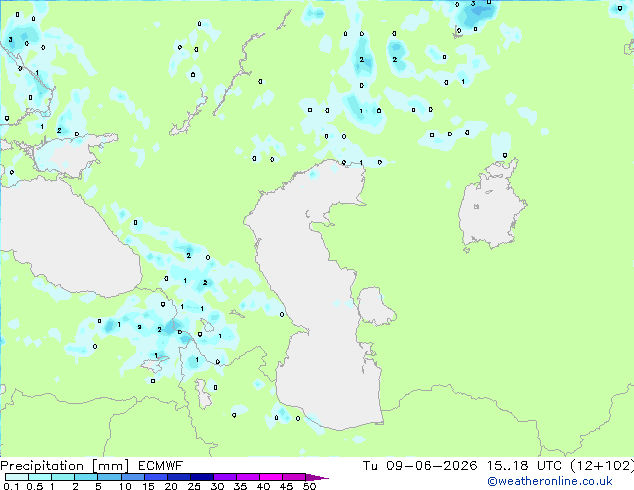The width and height of the screenshot is (634, 490).
Task: Click the Kara-Bogaz-Gol bay east of Caspian
Action: [375, 306]
